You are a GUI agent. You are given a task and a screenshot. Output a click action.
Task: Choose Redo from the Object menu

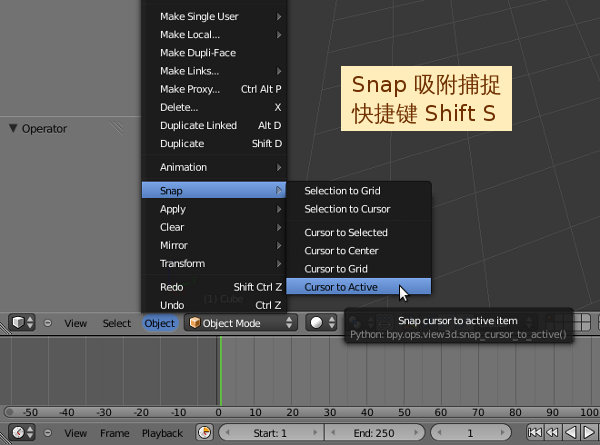[214, 287]
